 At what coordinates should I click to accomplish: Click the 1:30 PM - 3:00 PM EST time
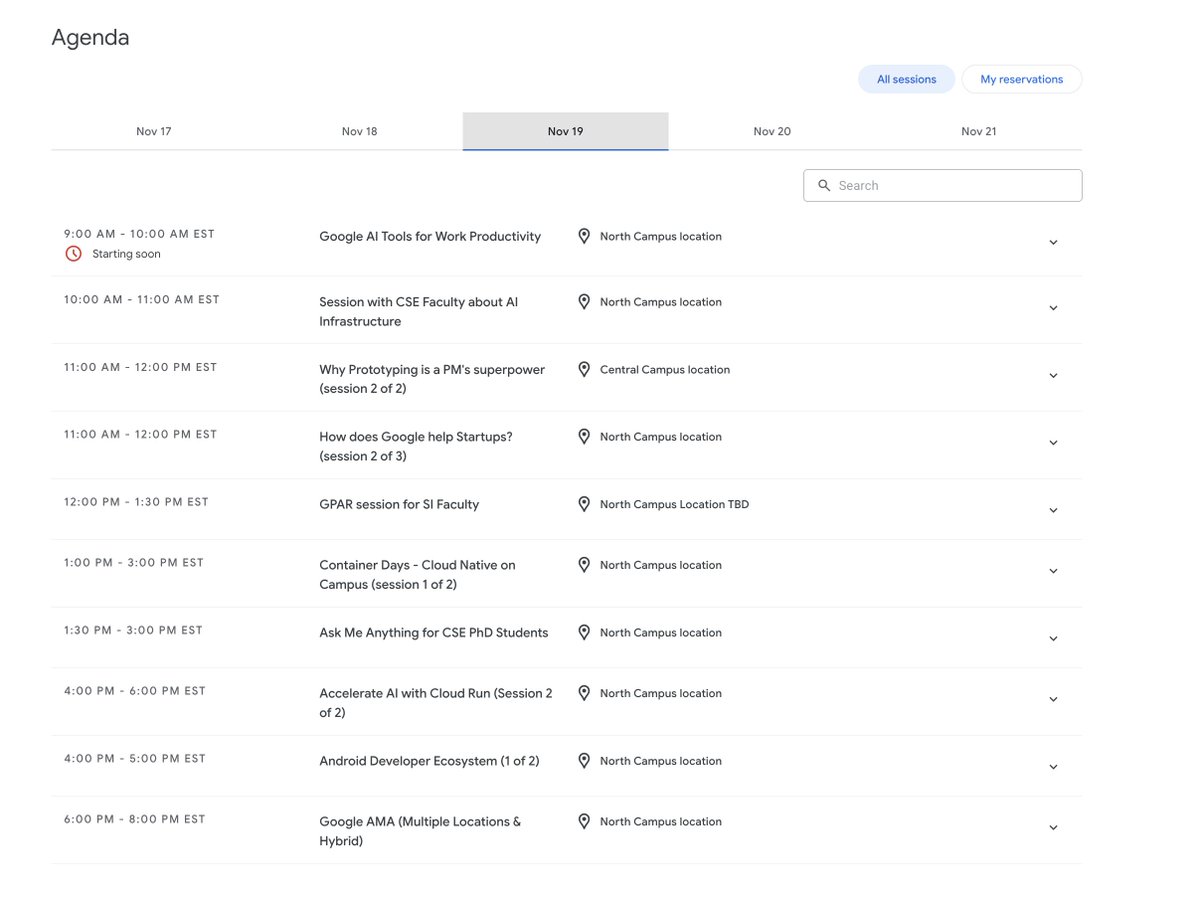tap(133, 631)
